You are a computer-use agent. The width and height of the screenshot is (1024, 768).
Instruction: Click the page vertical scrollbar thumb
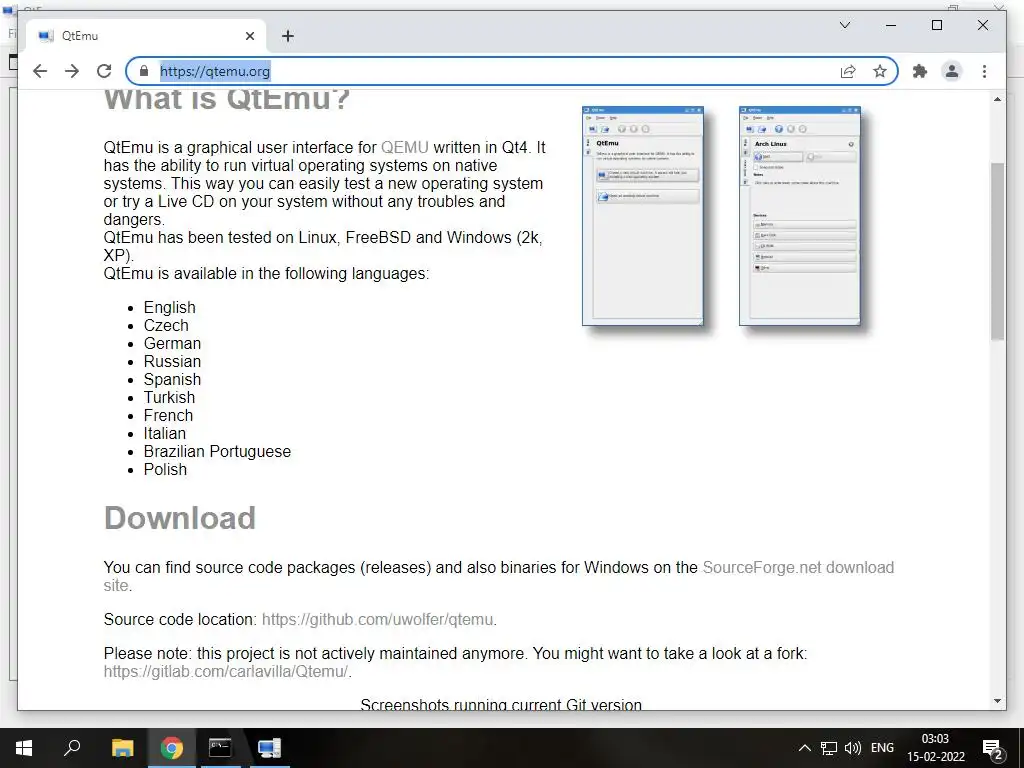tap(997, 251)
